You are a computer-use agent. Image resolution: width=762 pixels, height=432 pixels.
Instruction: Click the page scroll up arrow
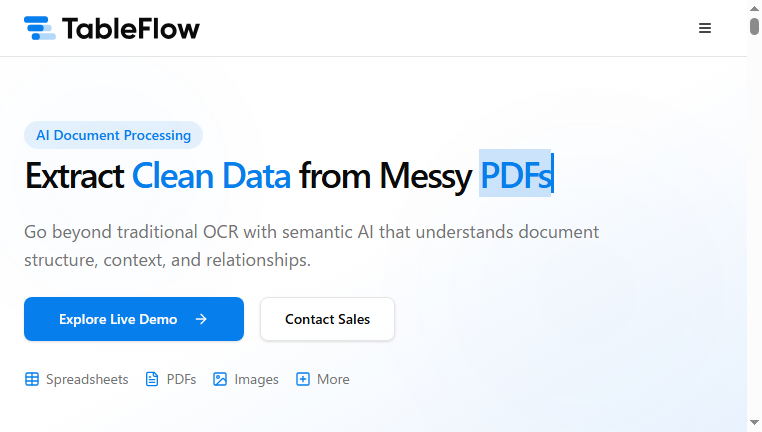pos(754,8)
